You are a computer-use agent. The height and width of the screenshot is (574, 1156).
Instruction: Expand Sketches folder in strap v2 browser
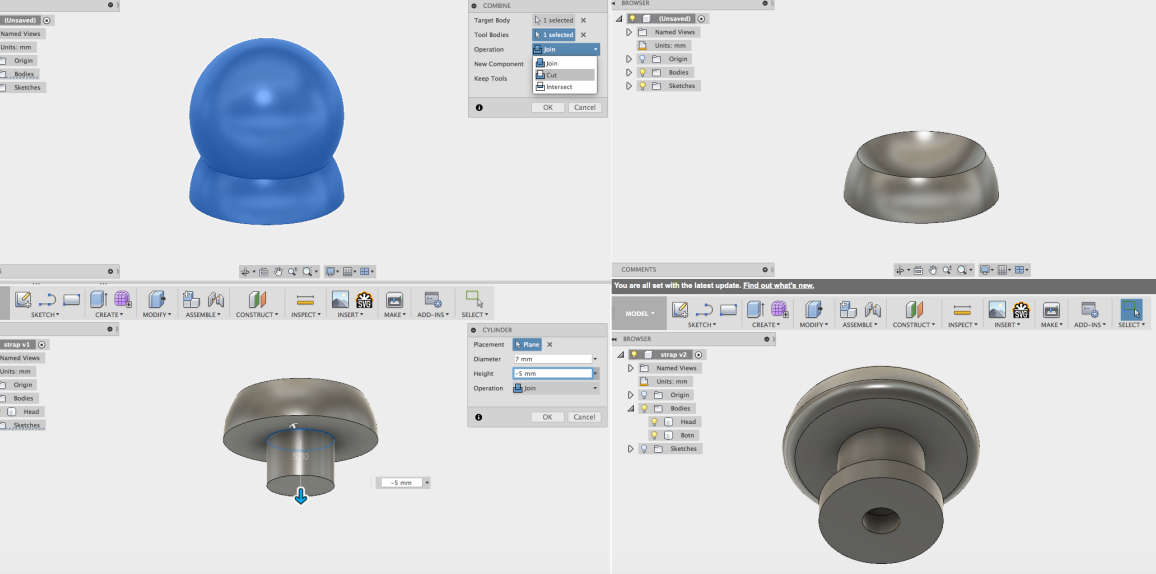pyautogui.click(x=630, y=449)
